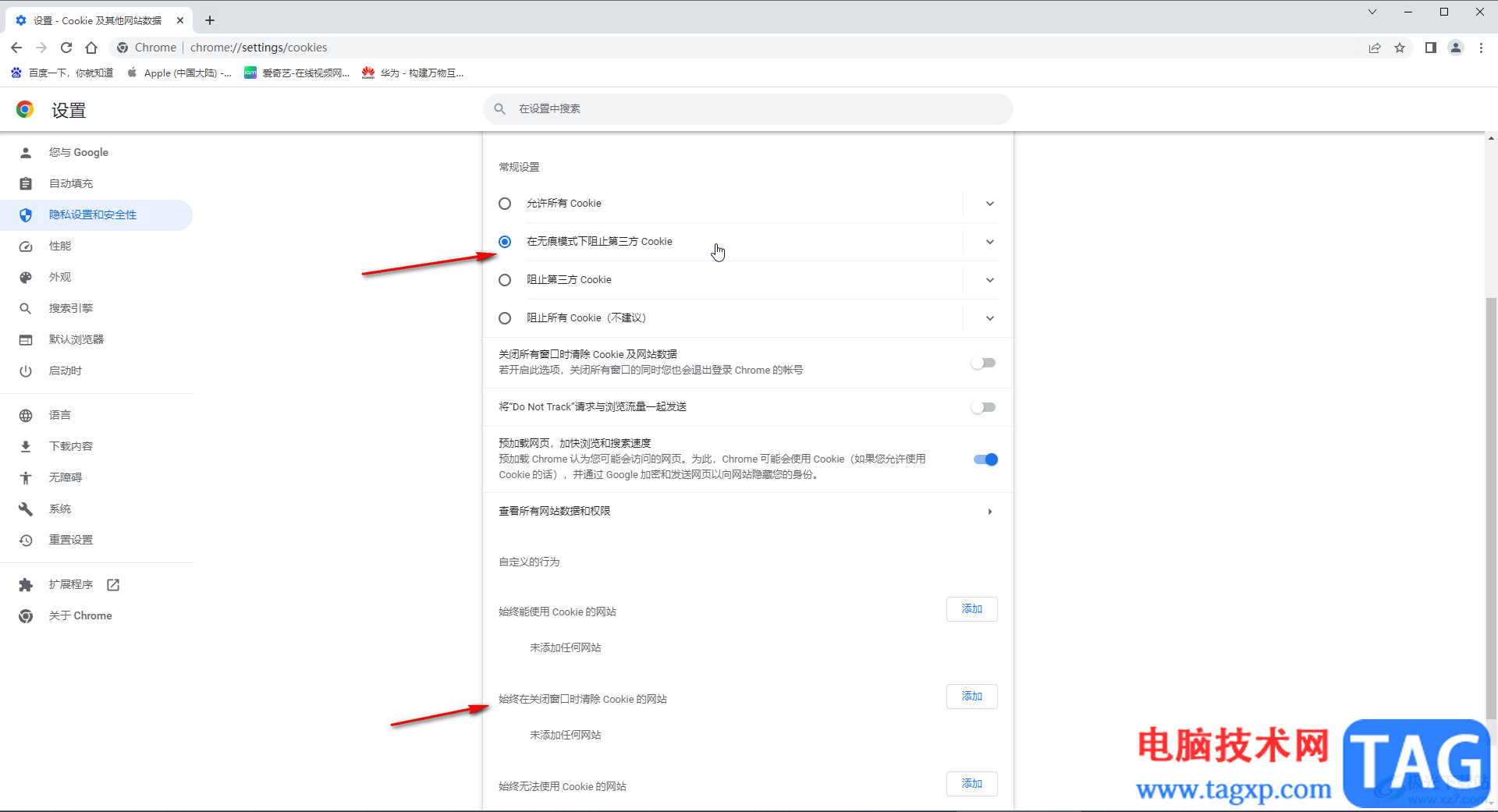
Task: Click 添加 for 始终在关闭窗口时清除 Cookie 的网站
Action: click(971, 697)
